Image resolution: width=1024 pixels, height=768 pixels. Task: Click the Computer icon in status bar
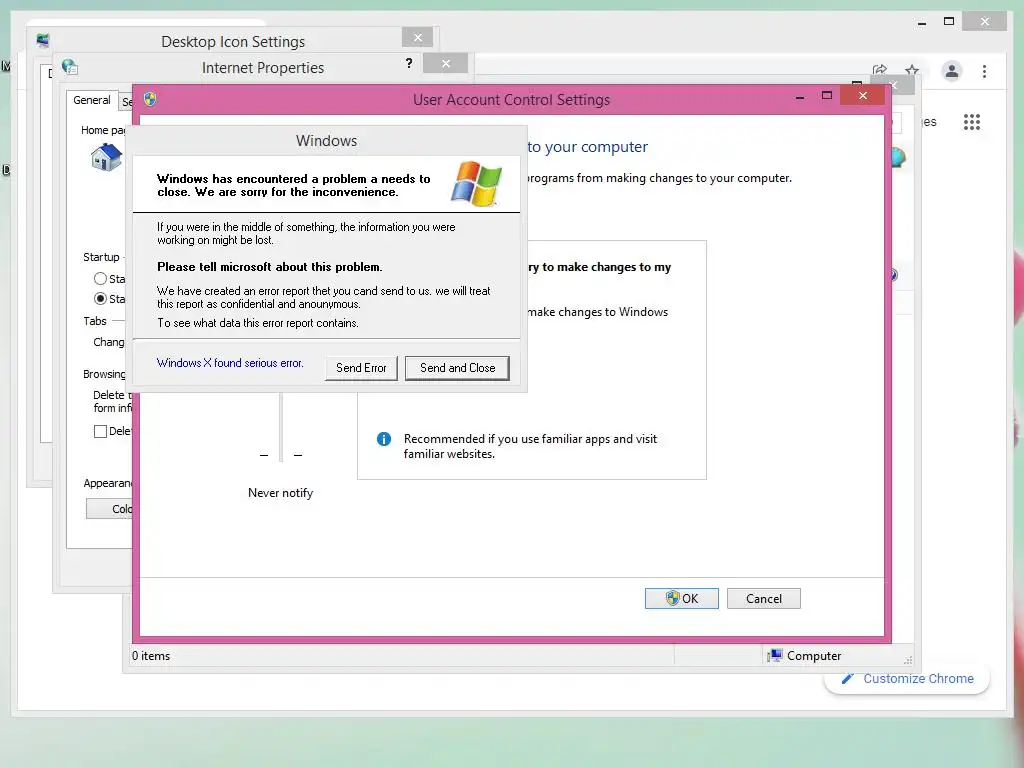coord(775,655)
